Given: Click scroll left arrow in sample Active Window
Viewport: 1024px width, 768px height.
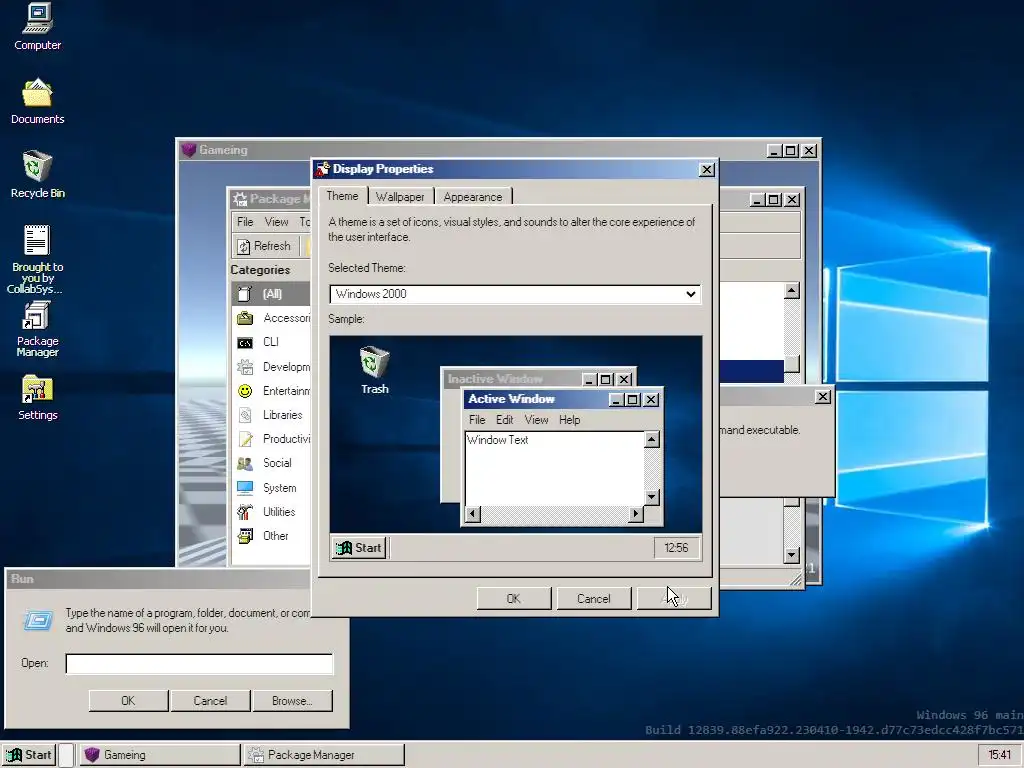Looking at the screenshot, I should tap(473, 514).
